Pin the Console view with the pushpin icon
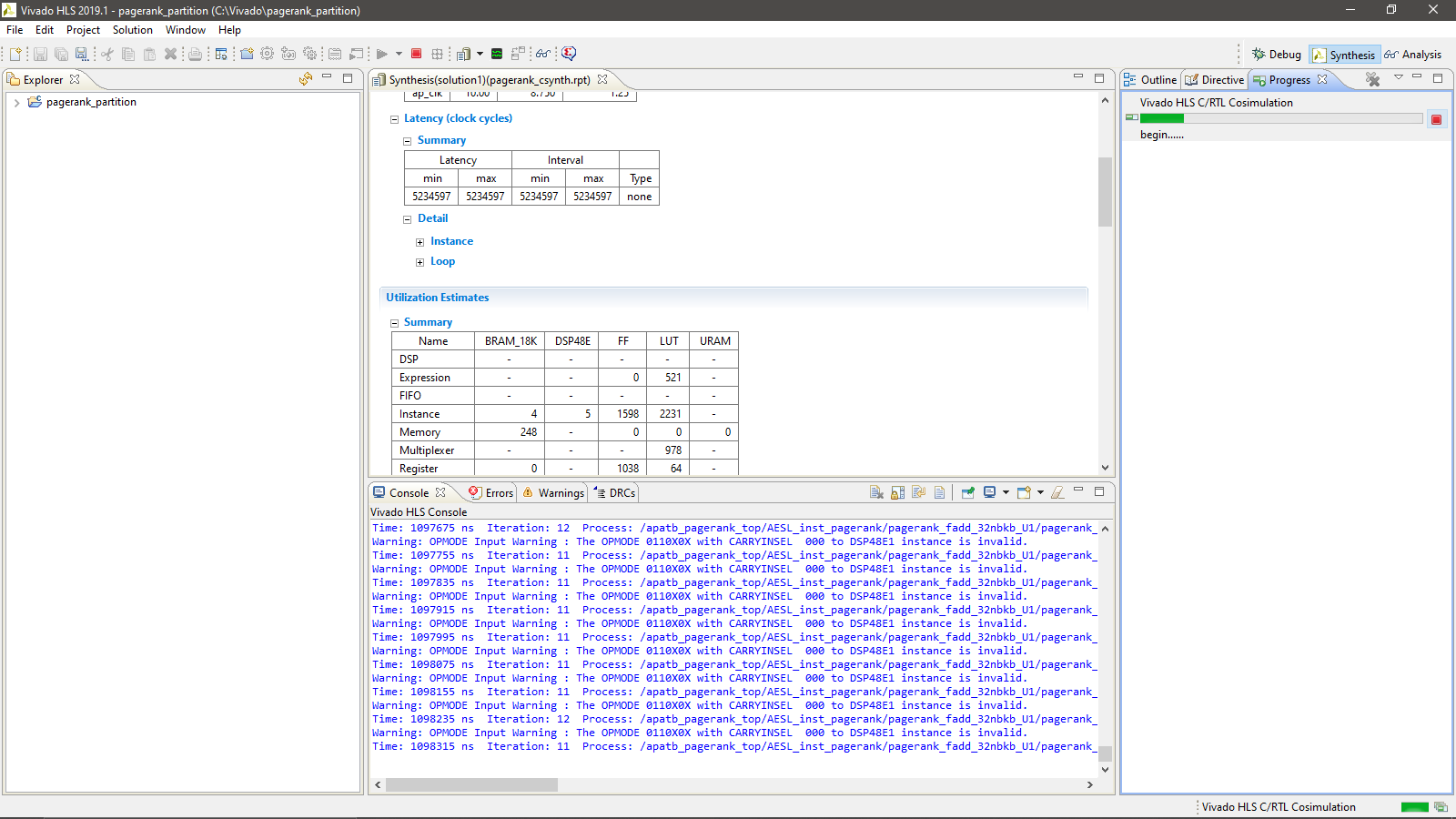The image size is (1456, 819). click(967, 492)
